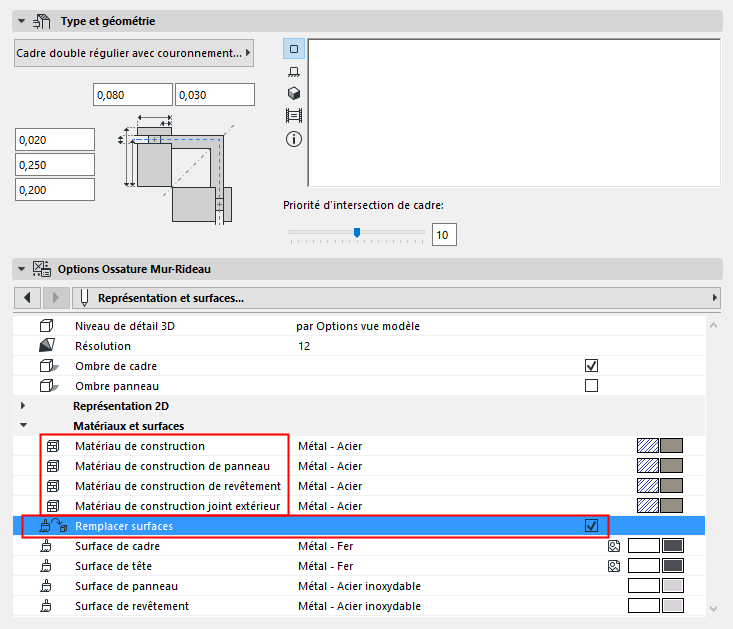Open the Représentation et surfaces page dropdown

pos(396,298)
